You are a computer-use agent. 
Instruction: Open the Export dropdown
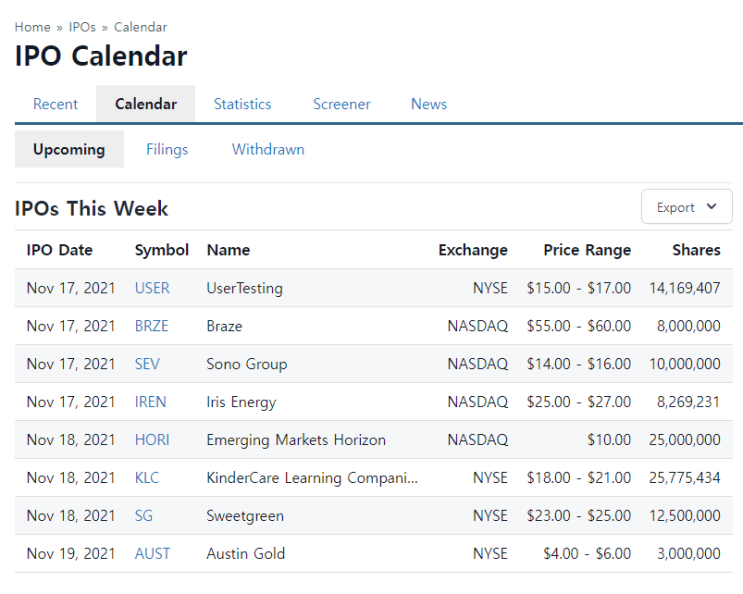(687, 207)
